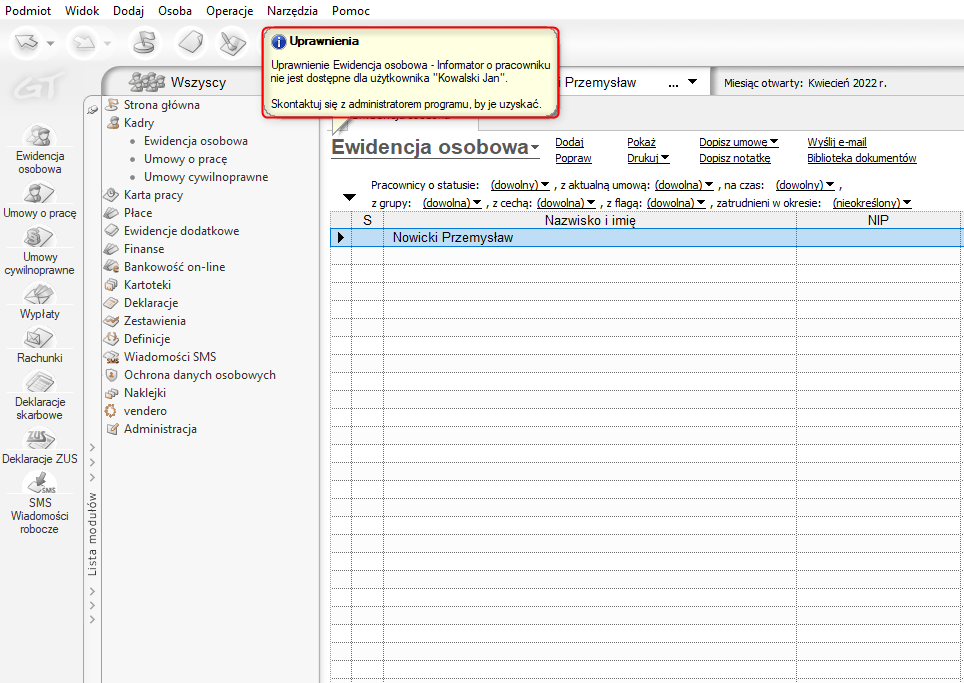Click the Dodaj link
964x683 pixels.
(x=569, y=142)
